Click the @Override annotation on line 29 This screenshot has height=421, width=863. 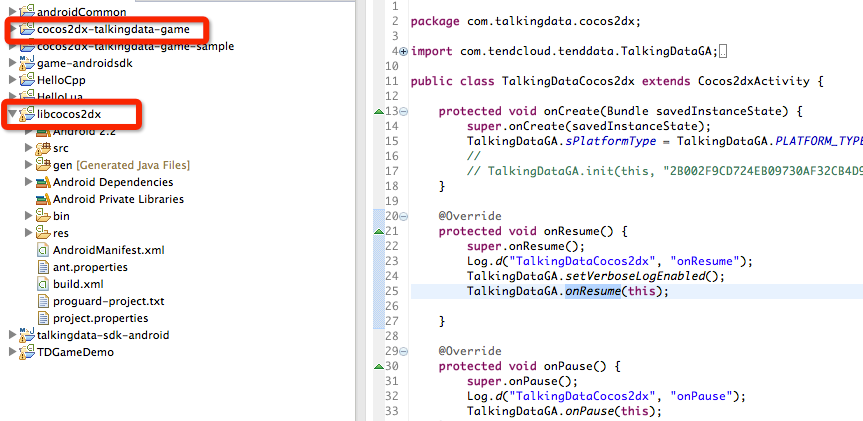[x=470, y=351]
